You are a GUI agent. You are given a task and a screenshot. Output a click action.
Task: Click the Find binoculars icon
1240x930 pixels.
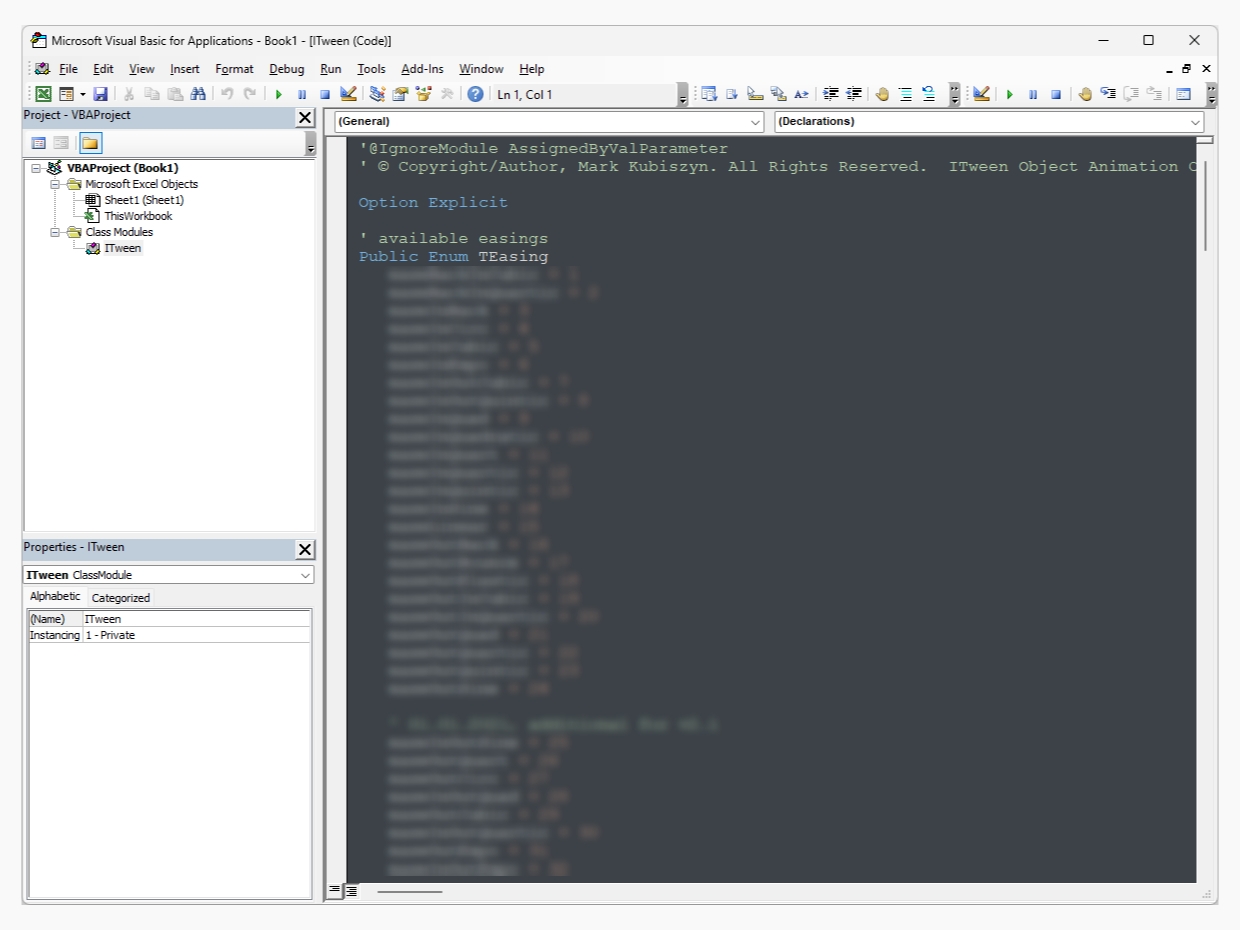pyautogui.click(x=197, y=94)
